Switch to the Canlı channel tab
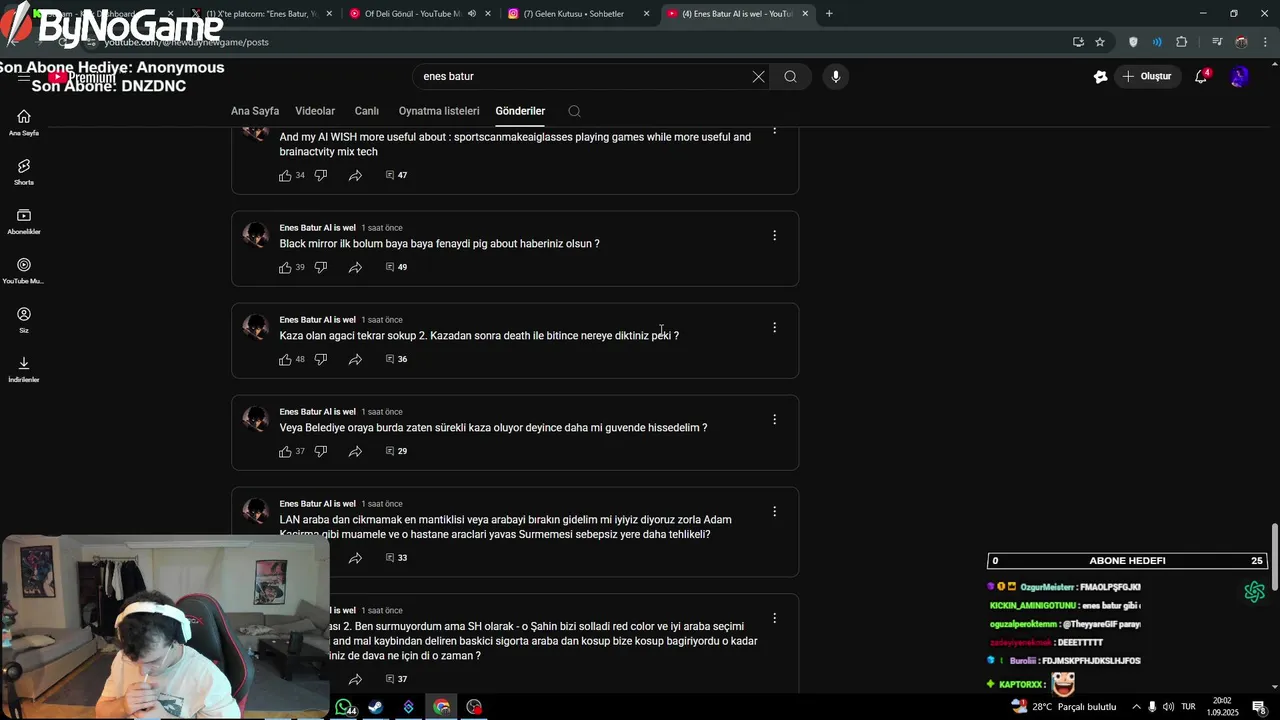The width and height of the screenshot is (1280, 720). pyautogui.click(x=367, y=111)
